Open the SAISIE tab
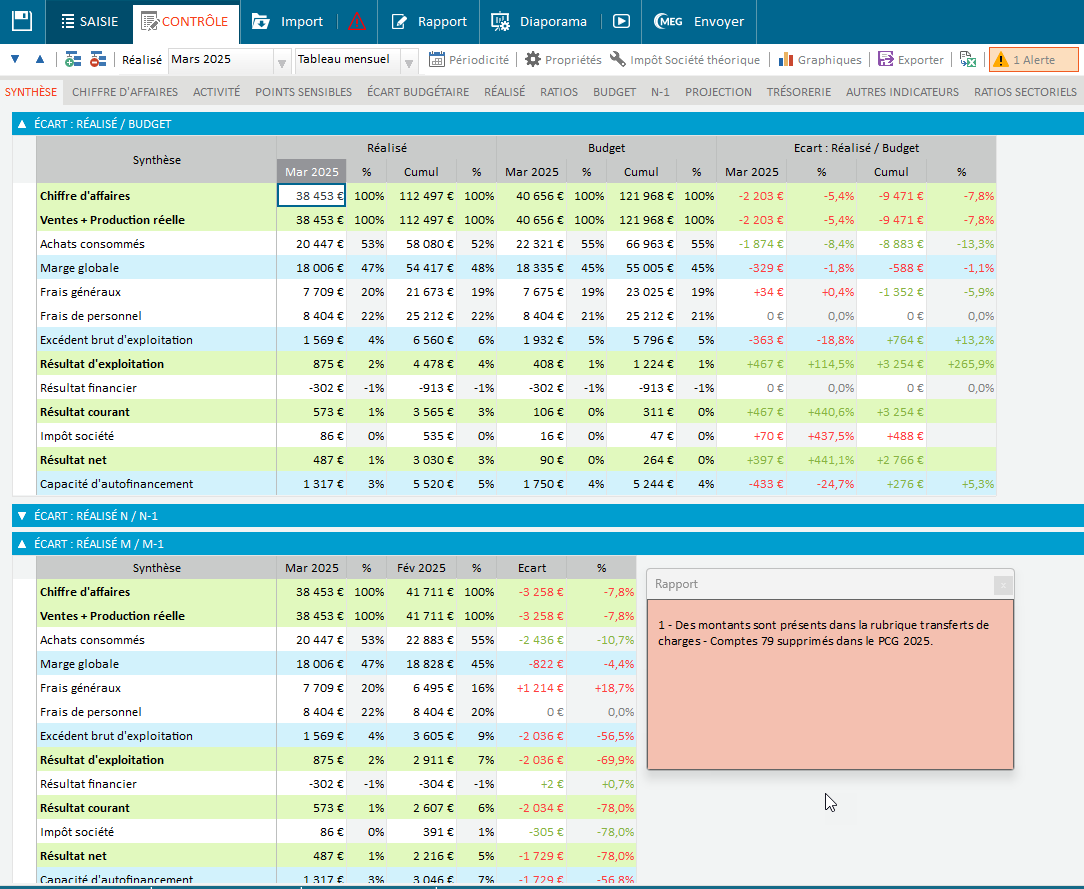1084x889 pixels. coord(90,21)
